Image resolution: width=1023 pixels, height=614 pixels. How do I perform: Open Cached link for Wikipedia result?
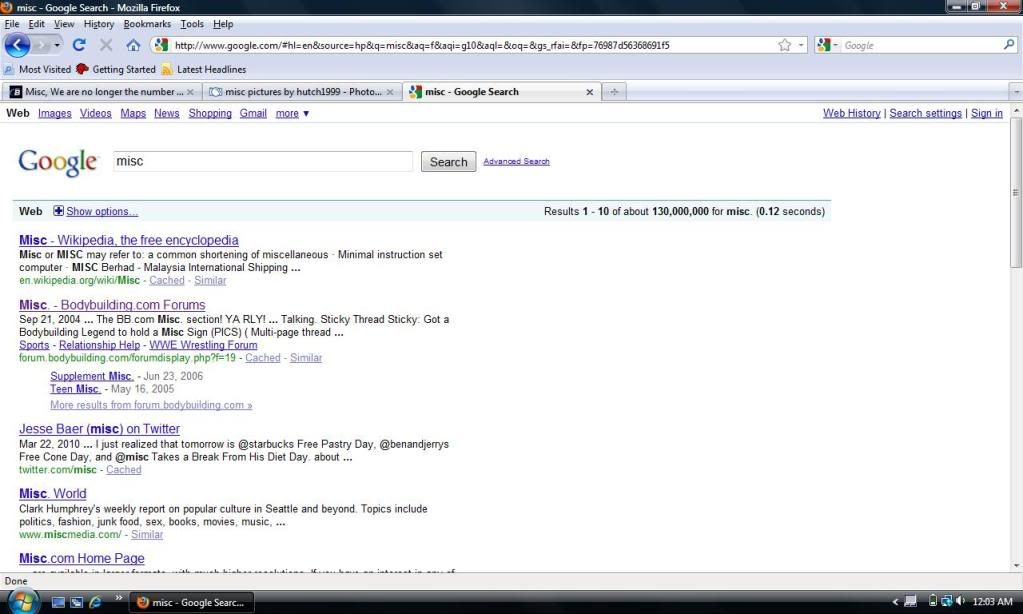point(167,280)
